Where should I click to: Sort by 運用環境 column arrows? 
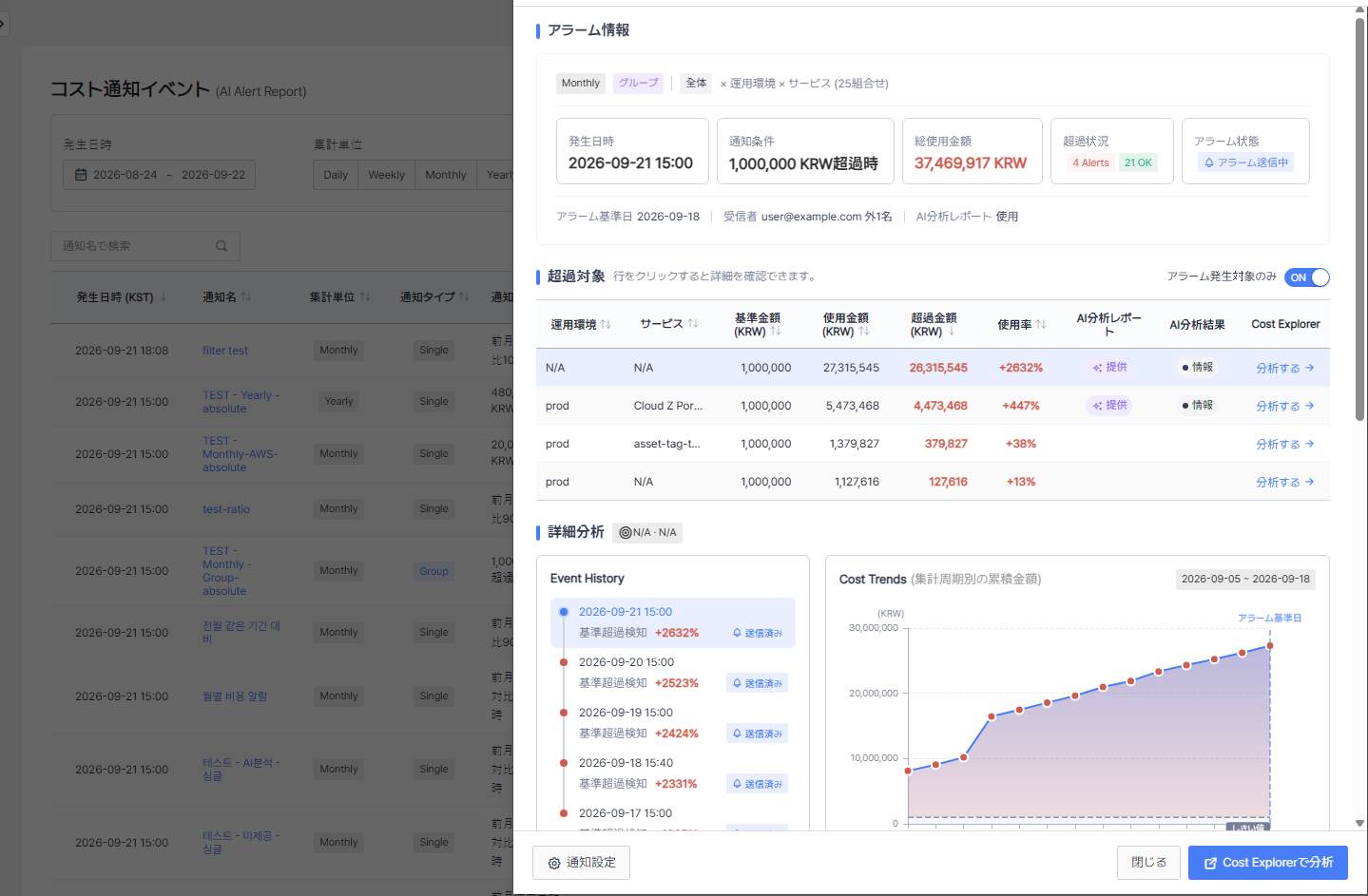606,324
